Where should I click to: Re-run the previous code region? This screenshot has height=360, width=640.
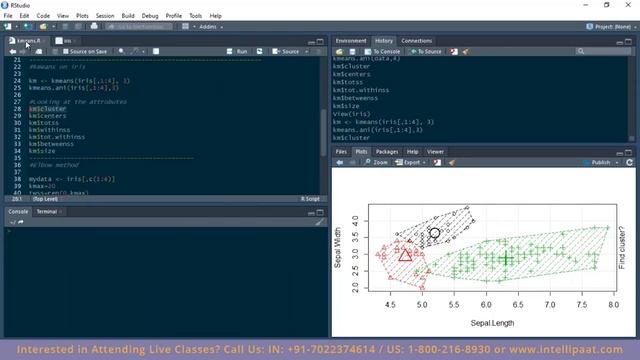pos(260,51)
